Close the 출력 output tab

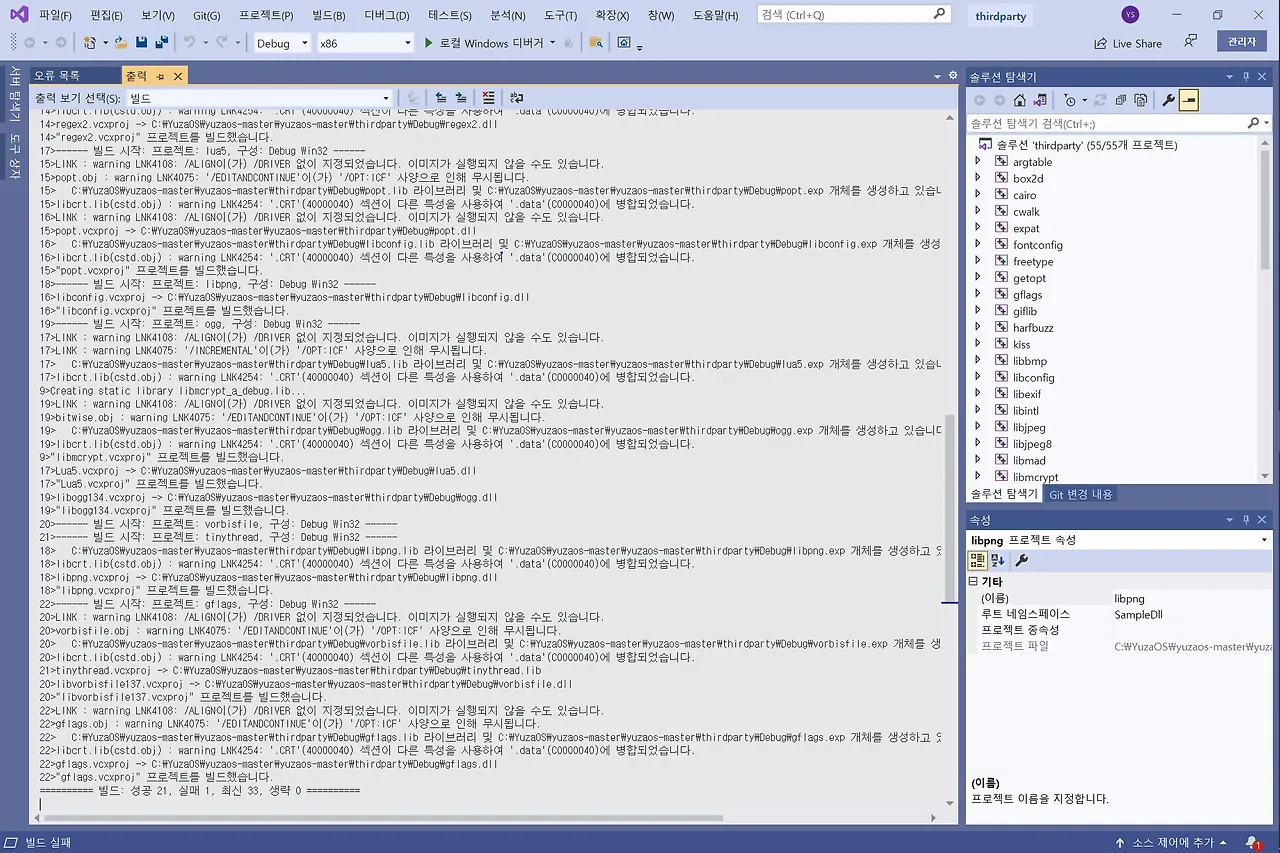click(178, 76)
